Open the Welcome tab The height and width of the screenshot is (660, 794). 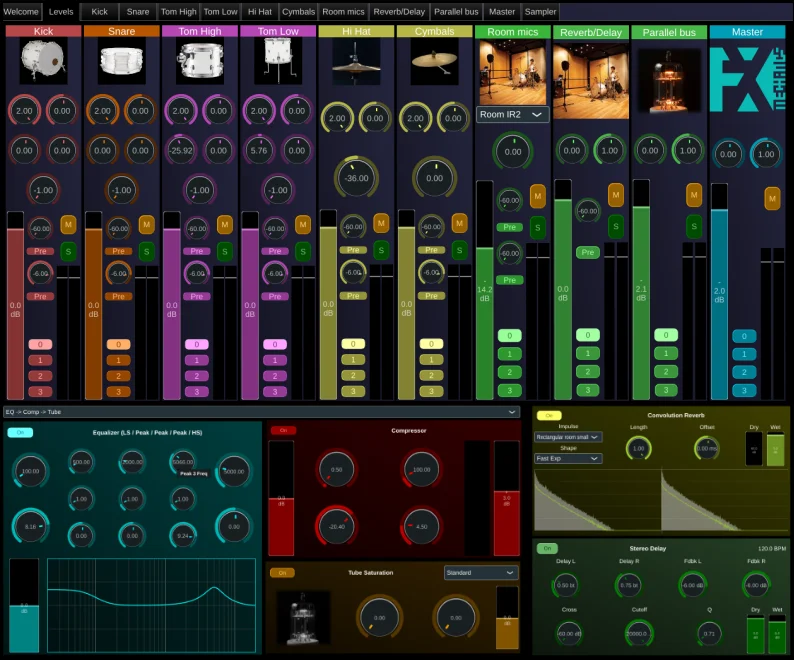coord(22,12)
